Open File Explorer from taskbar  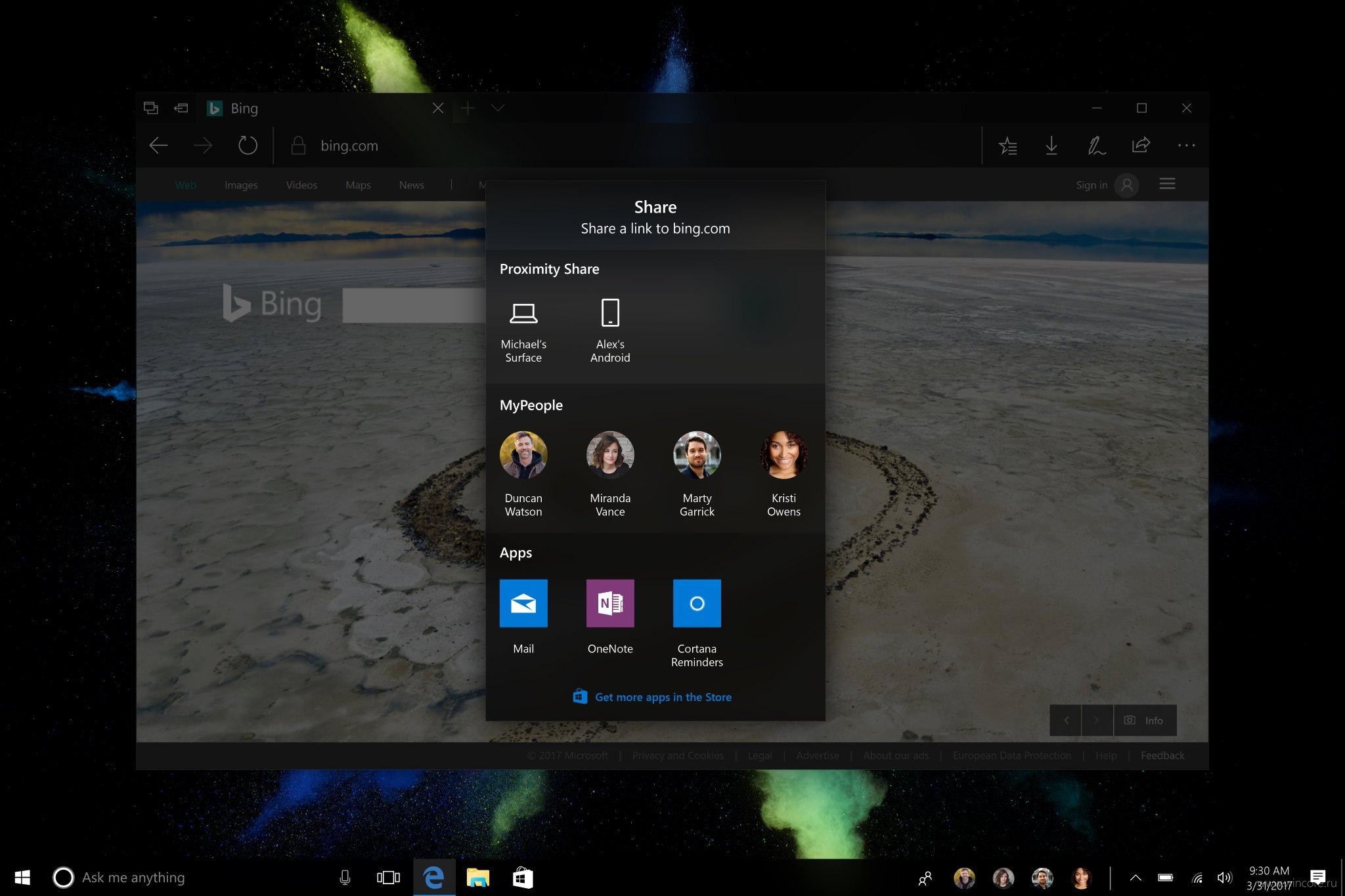pyautogui.click(x=478, y=878)
